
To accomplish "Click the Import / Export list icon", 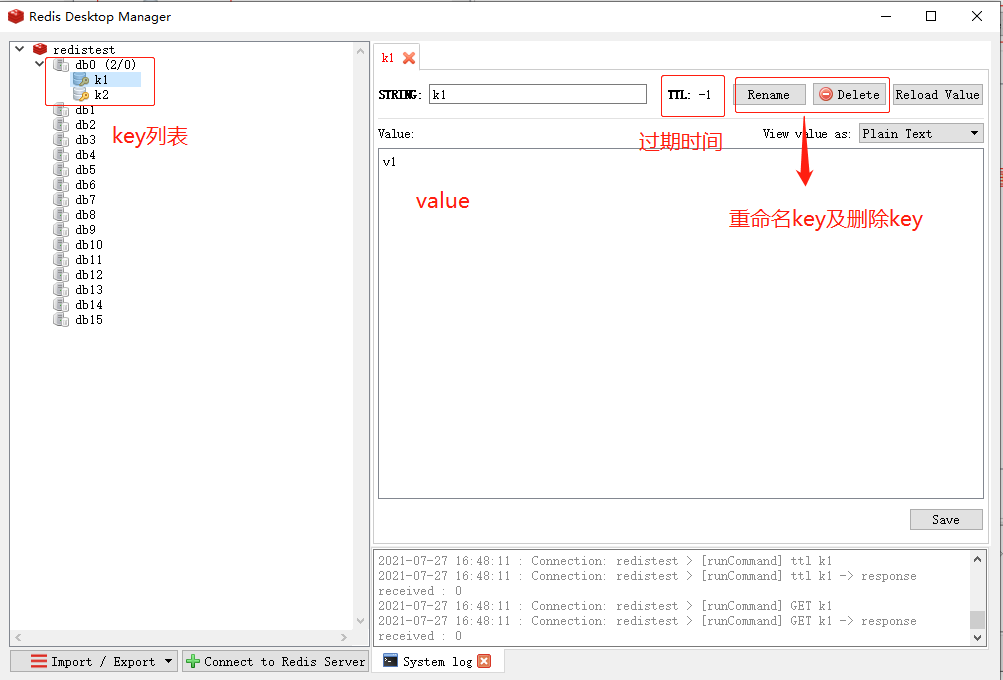I will point(39,661).
